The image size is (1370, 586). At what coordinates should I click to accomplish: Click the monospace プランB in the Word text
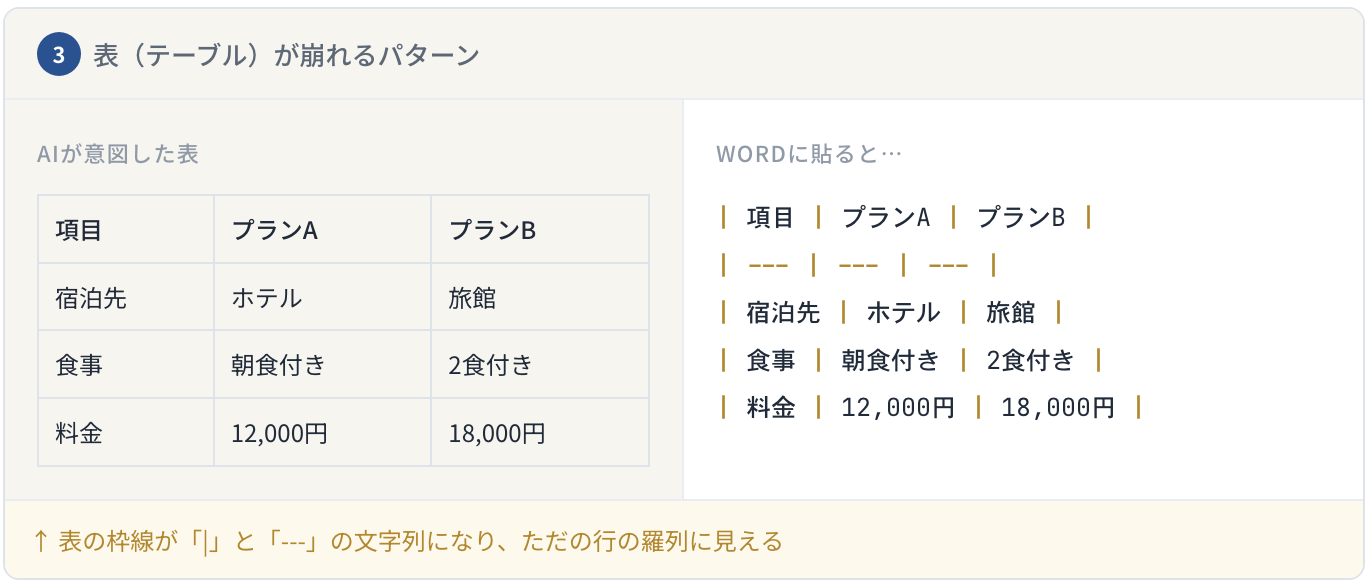pos(1020,217)
